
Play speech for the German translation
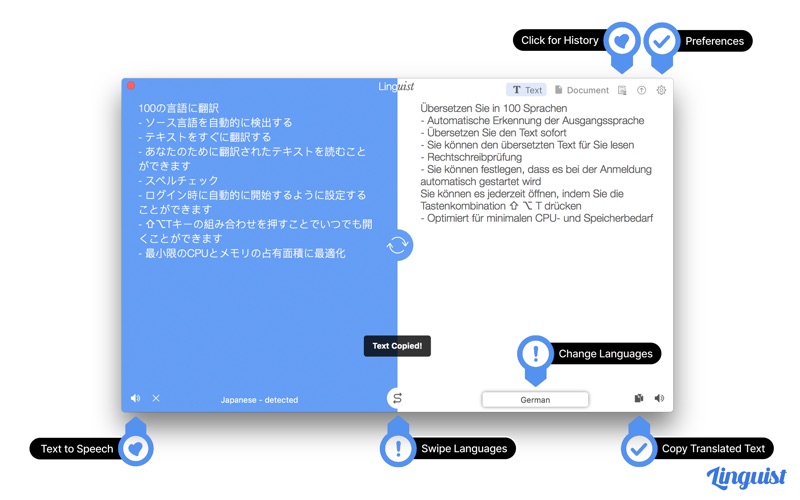[x=659, y=398]
